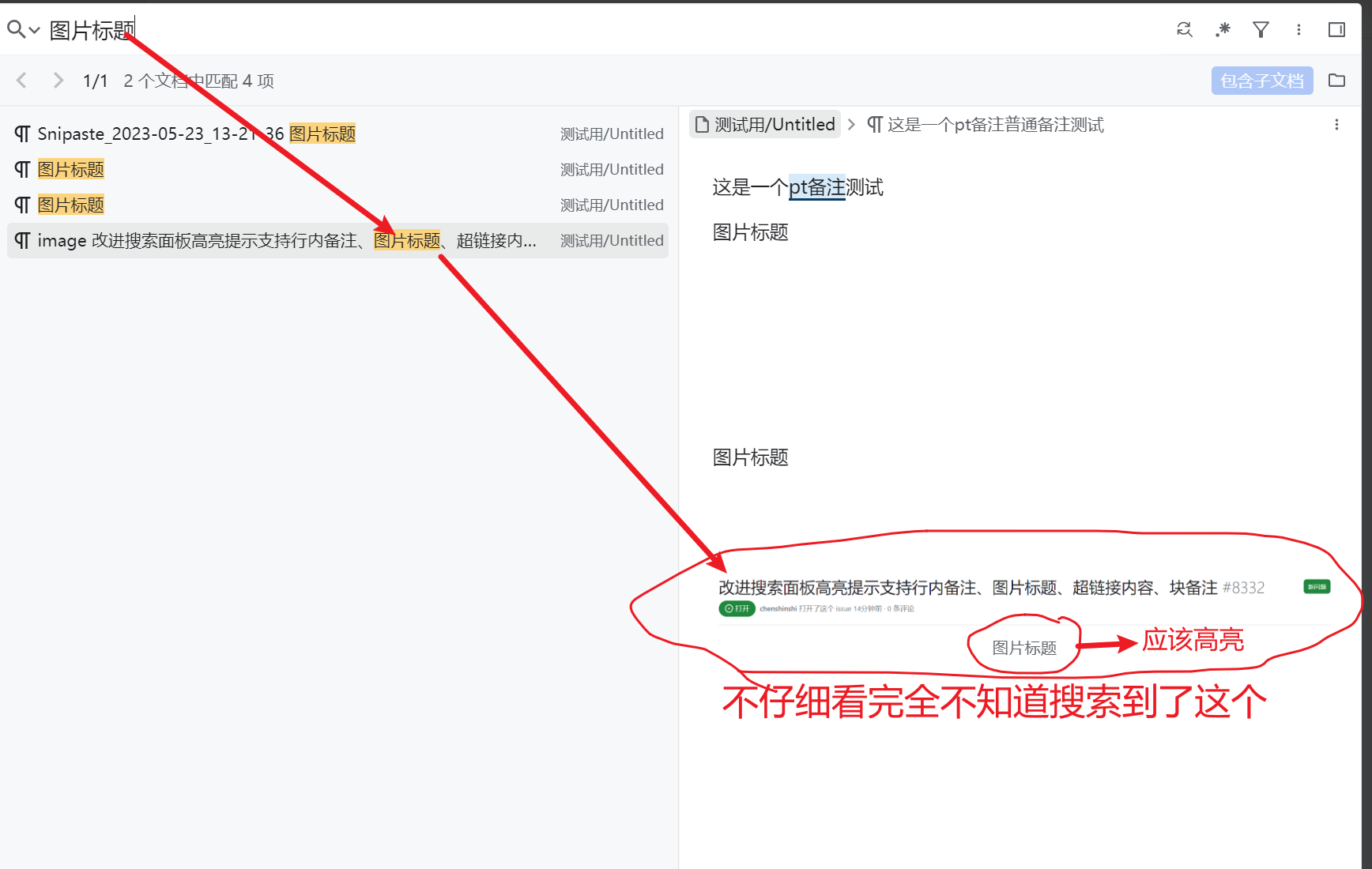
Task: Click the paragraph mark on the Snipaste result
Action: pyautogui.click(x=21, y=134)
